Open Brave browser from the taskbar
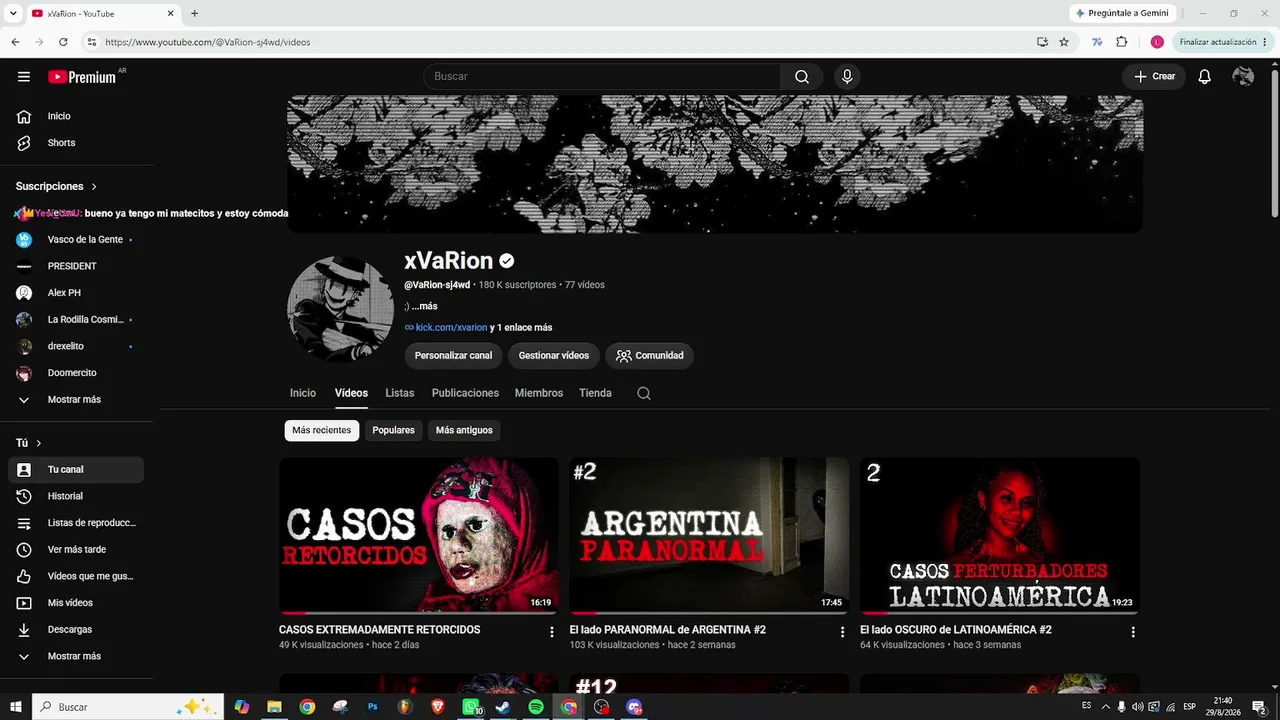The height and width of the screenshot is (720, 1280). [x=438, y=707]
